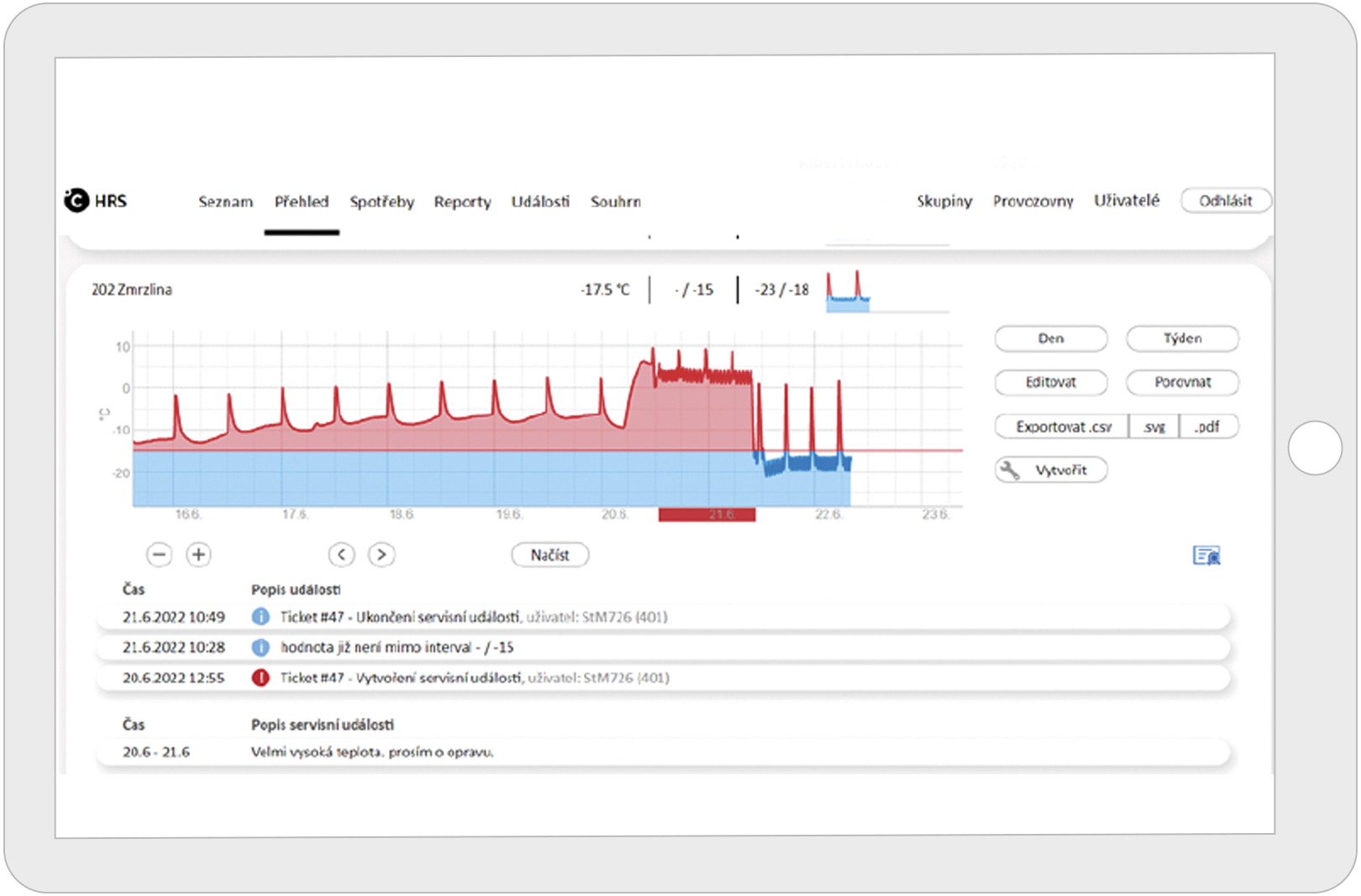Select event row 21.6.2022 10:49
The width and height of the screenshot is (1361, 896).
tap(664, 617)
